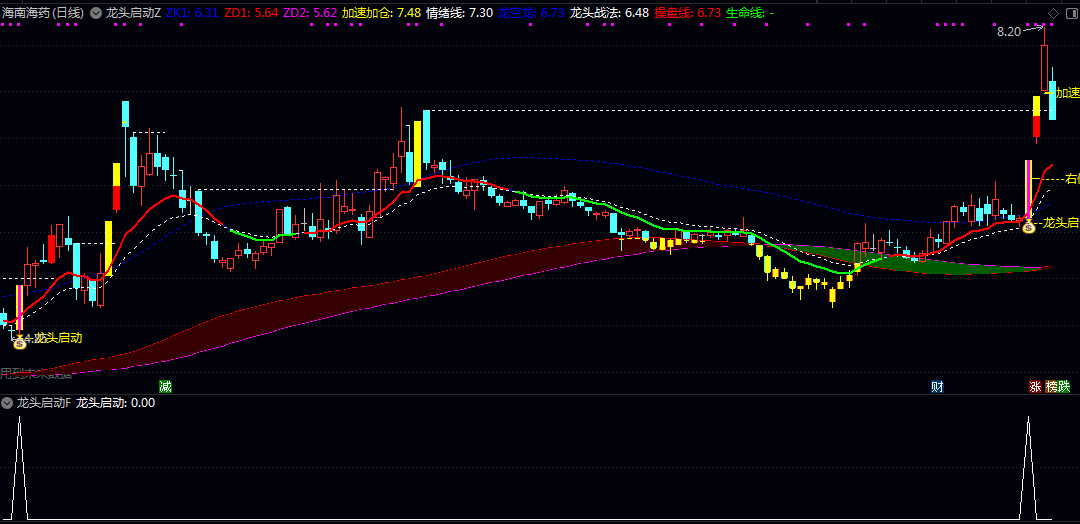The height and width of the screenshot is (524, 1080).
Task: Click the money bag icon at bottom left
Action: pos(19,342)
